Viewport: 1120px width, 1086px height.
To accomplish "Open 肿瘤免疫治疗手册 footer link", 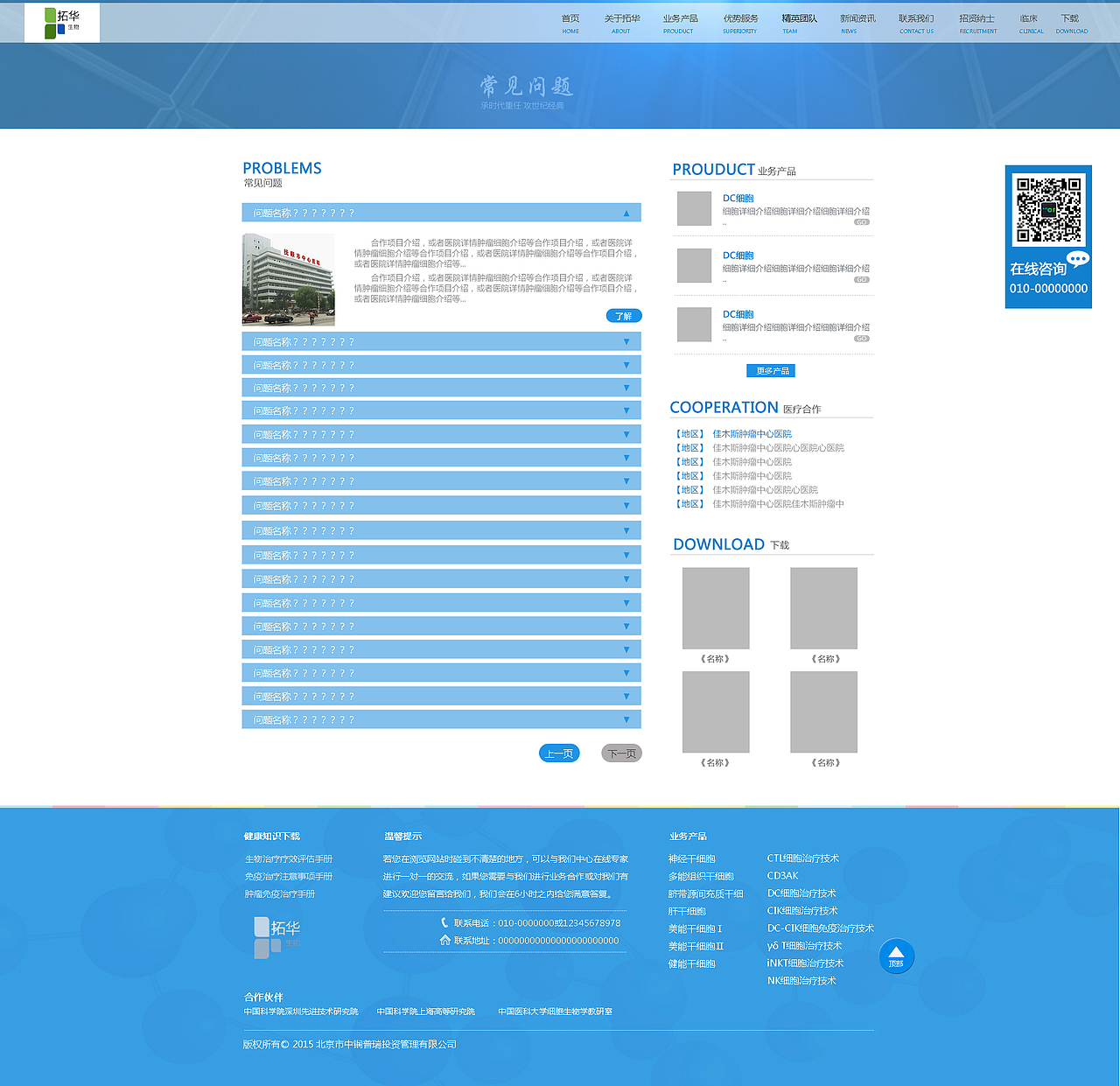I will point(280,894).
